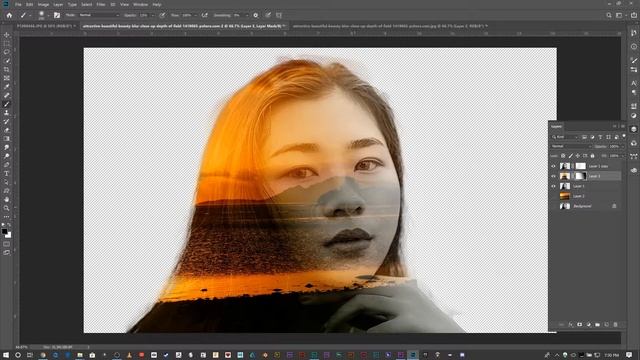Toggle lock image pixels brush icon
The image size is (640, 360).
(571, 156)
